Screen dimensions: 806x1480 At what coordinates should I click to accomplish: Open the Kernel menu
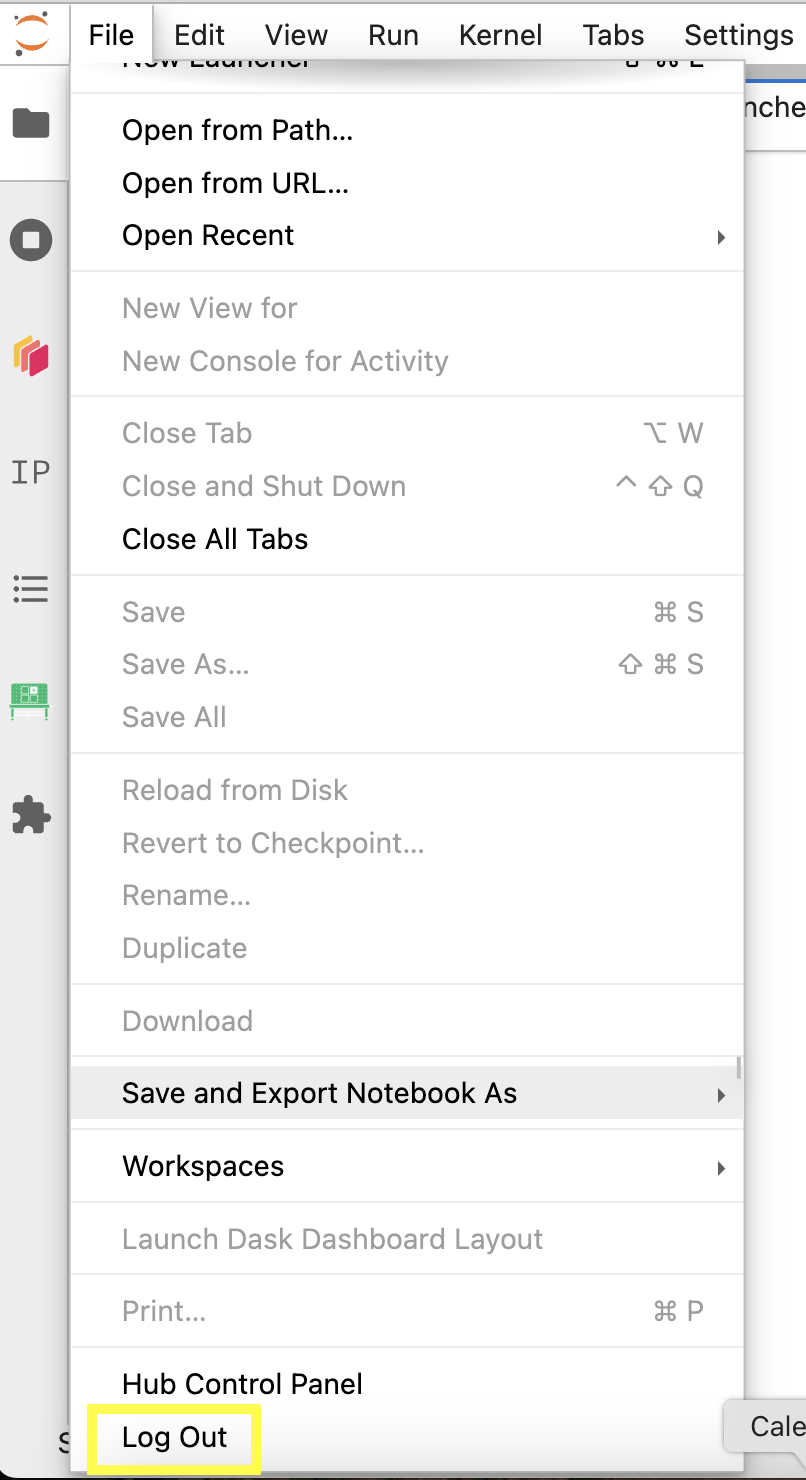coord(500,34)
